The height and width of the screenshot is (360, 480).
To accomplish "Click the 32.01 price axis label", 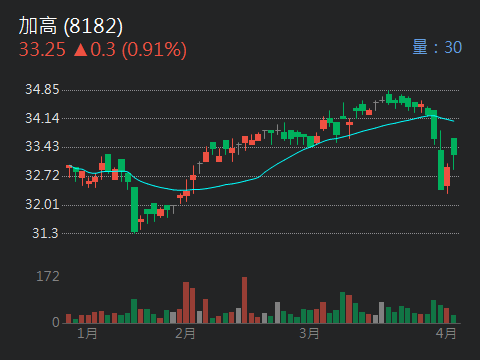I will coord(42,204).
